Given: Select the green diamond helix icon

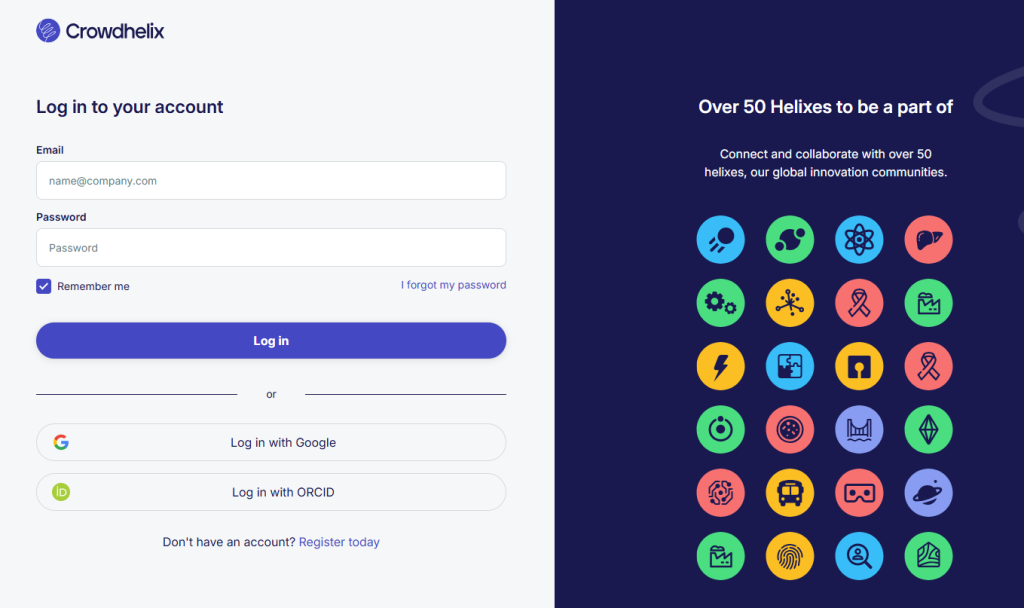Looking at the screenshot, I should (x=928, y=429).
